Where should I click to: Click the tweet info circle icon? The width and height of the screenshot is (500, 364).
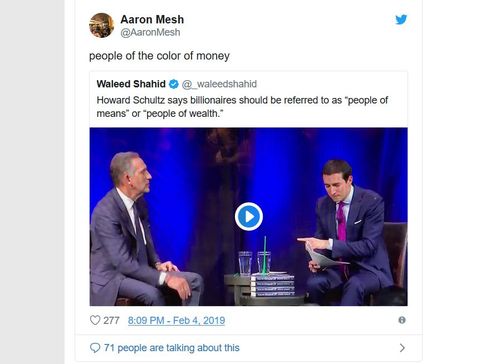click(402, 320)
